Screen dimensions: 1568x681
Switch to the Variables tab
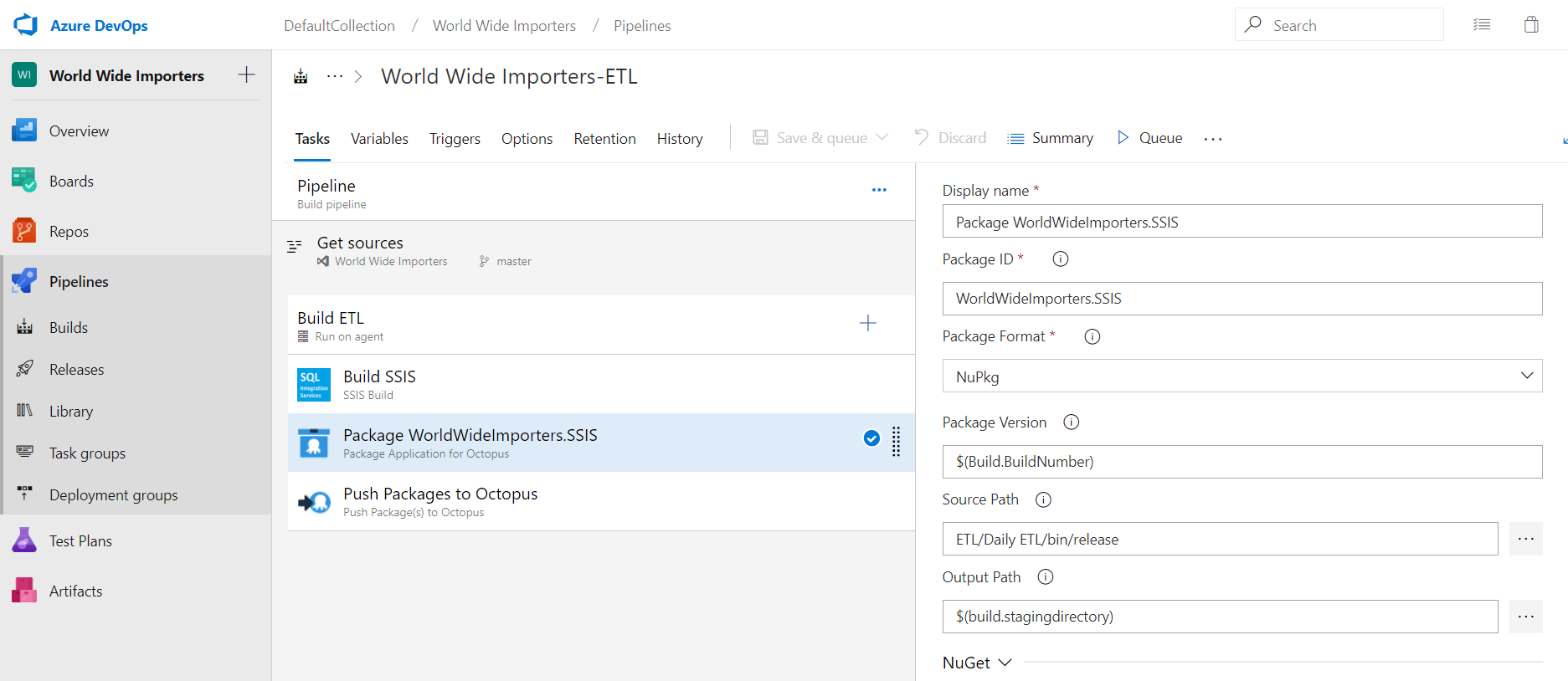coord(379,139)
